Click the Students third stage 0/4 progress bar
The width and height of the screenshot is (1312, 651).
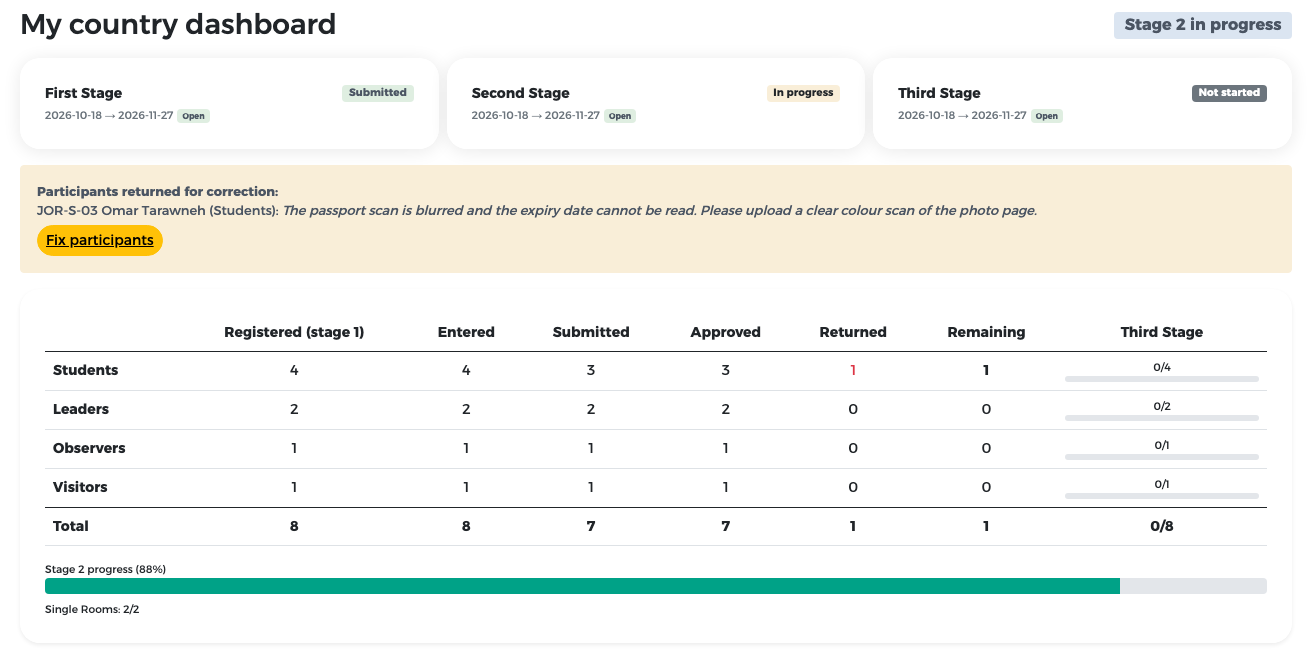click(x=1162, y=379)
